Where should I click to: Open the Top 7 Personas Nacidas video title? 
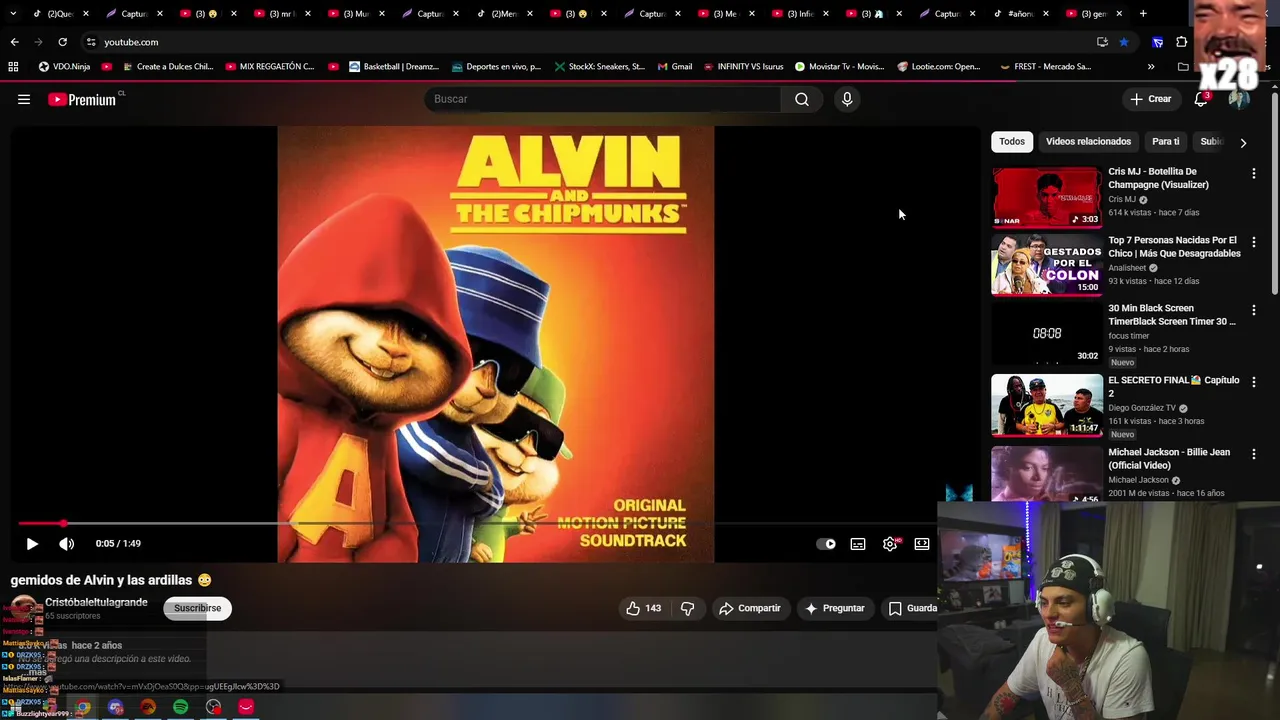pyautogui.click(x=1174, y=247)
